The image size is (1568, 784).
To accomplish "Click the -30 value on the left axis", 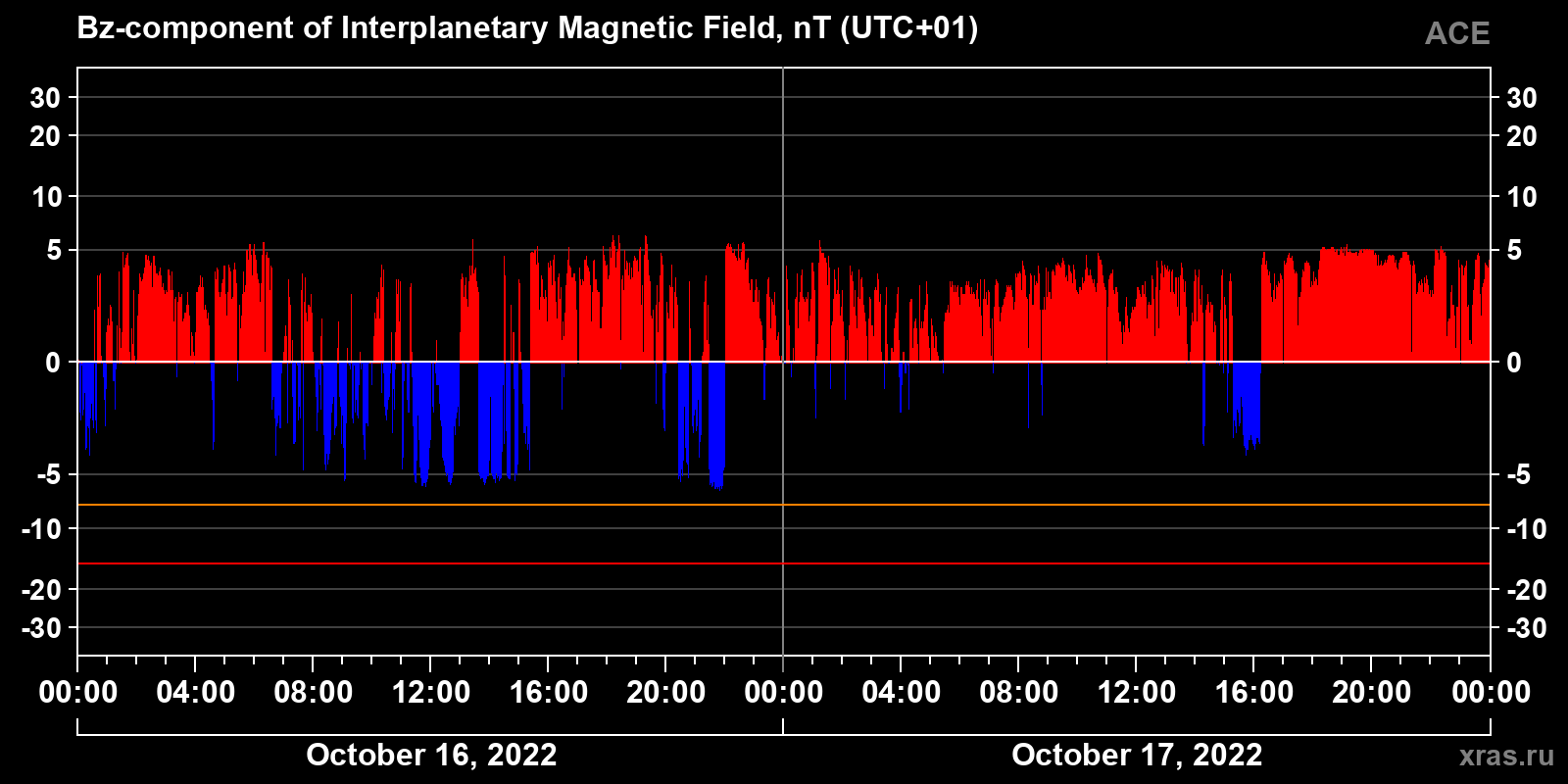I will (x=41, y=628).
